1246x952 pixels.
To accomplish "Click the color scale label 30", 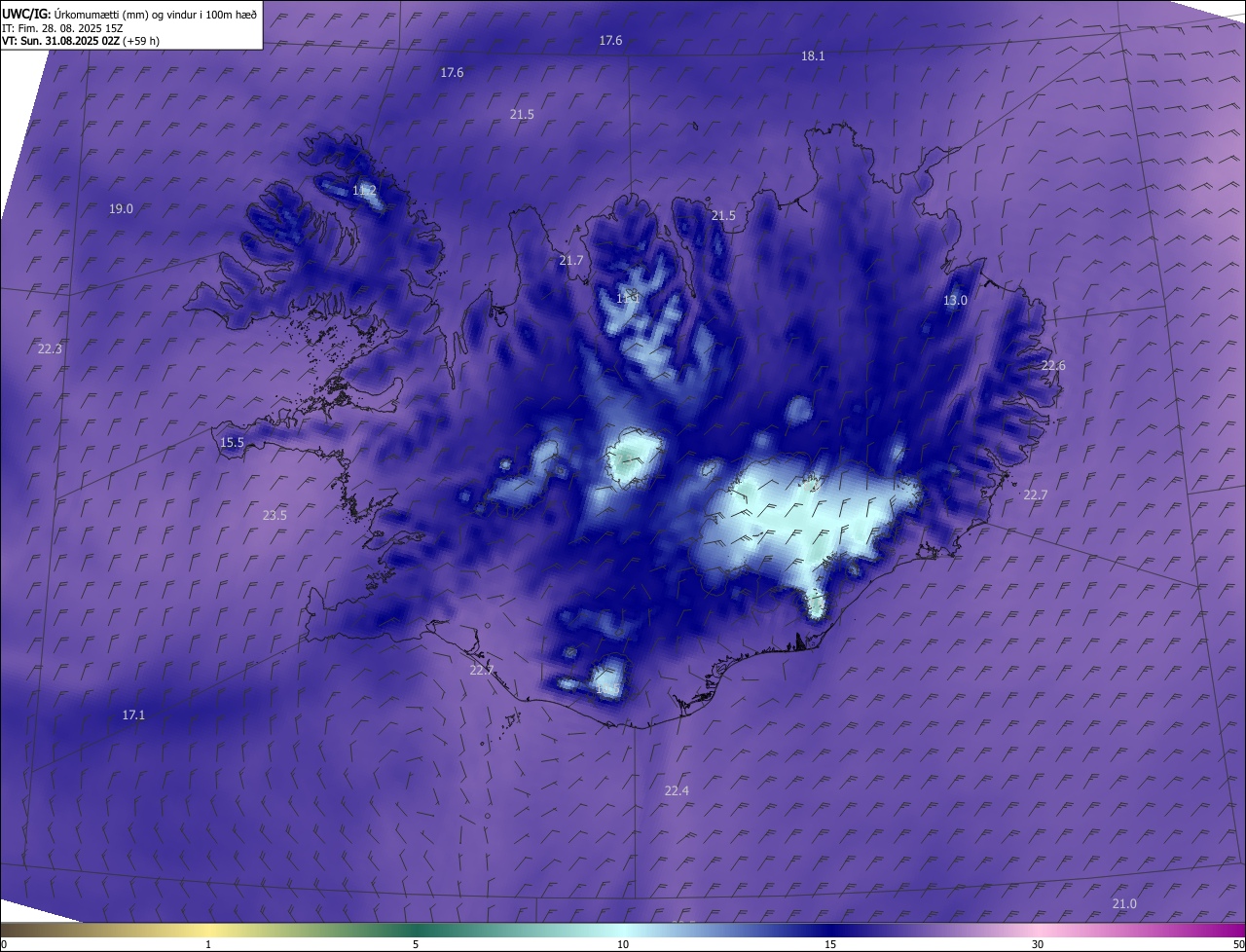I will pyautogui.click(x=1038, y=944).
